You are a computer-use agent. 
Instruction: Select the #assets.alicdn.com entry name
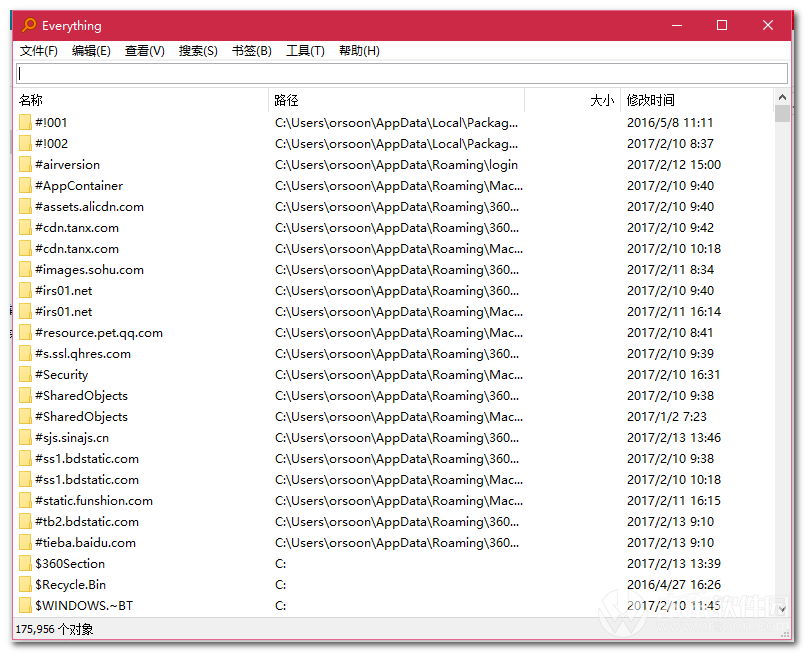pyautogui.click(x=89, y=207)
